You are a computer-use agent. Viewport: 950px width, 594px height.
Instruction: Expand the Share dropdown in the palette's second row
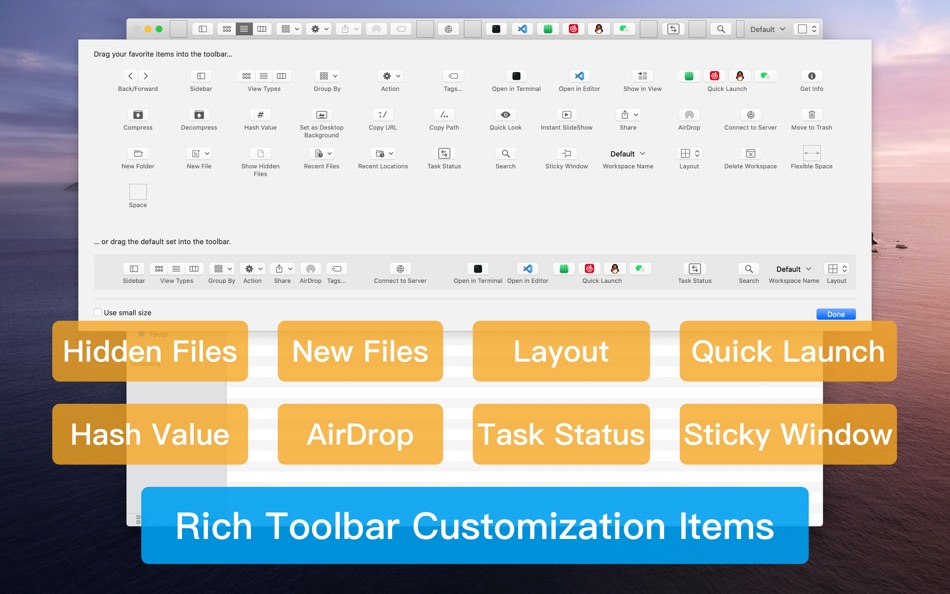click(x=628, y=115)
